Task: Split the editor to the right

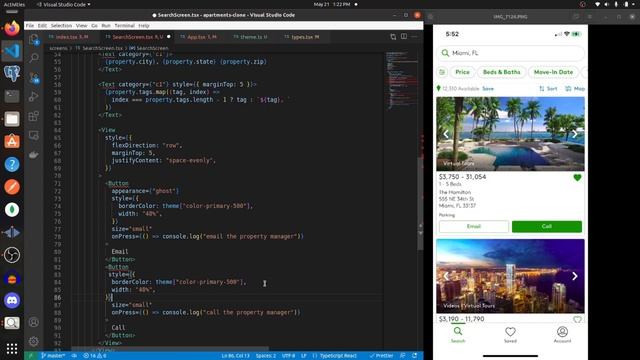Action: (404, 37)
